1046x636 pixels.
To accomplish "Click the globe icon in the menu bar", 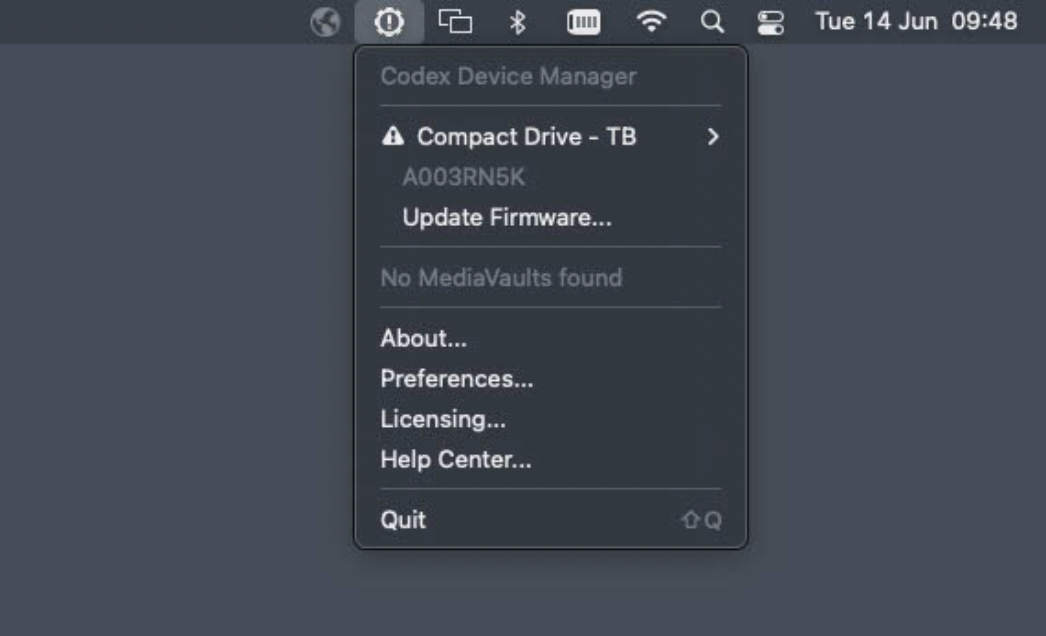I will 326,22.
